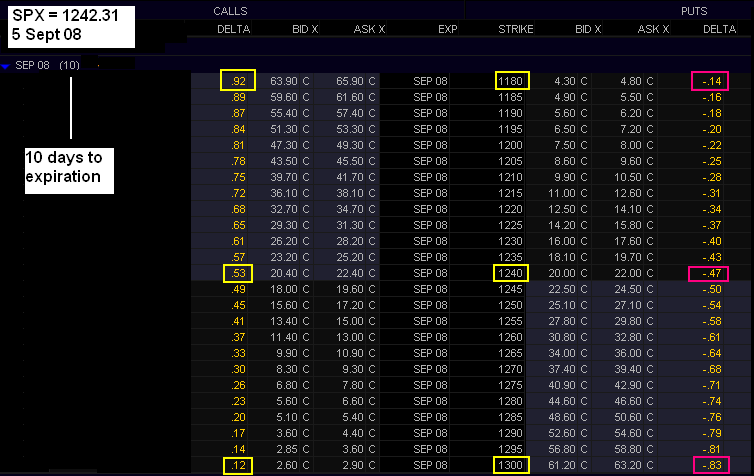Click call bid 39.70 at 1210 strike
The height and width of the screenshot is (476, 754).
(x=284, y=177)
